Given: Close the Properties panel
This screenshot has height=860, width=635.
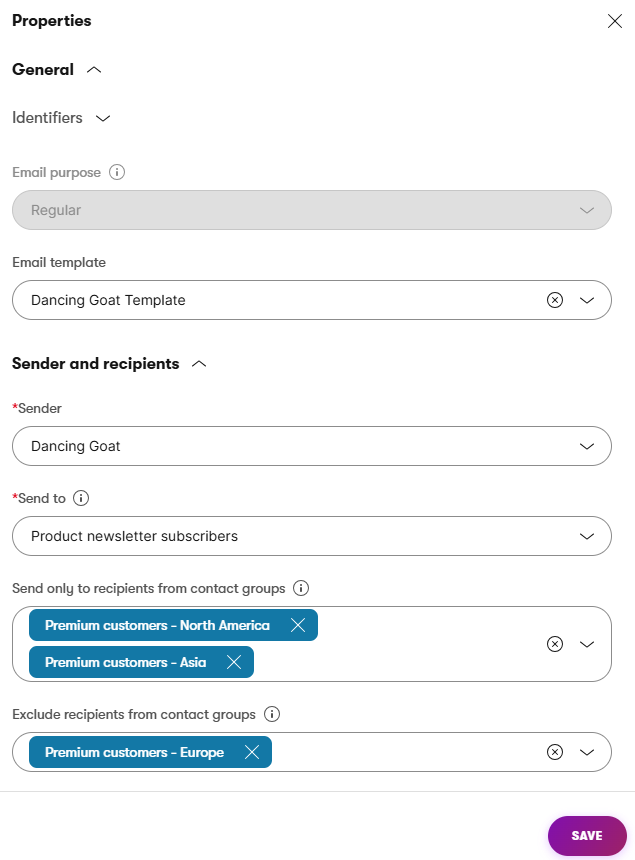Looking at the screenshot, I should [x=615, y=21].
